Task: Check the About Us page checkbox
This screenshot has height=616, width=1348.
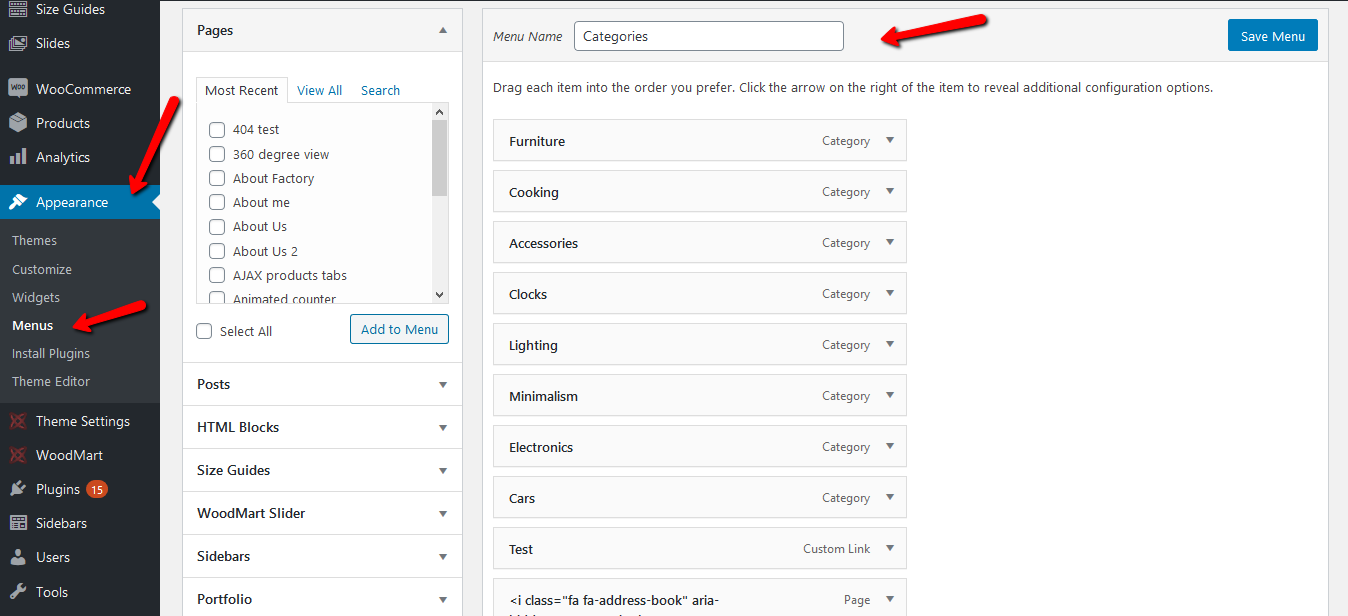Action: (216, 226)
